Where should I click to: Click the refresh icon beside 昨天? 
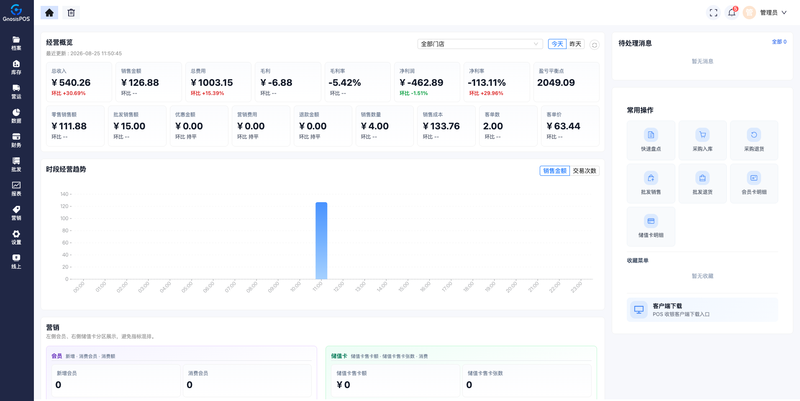pyautogui.click(x=594, y=45)
